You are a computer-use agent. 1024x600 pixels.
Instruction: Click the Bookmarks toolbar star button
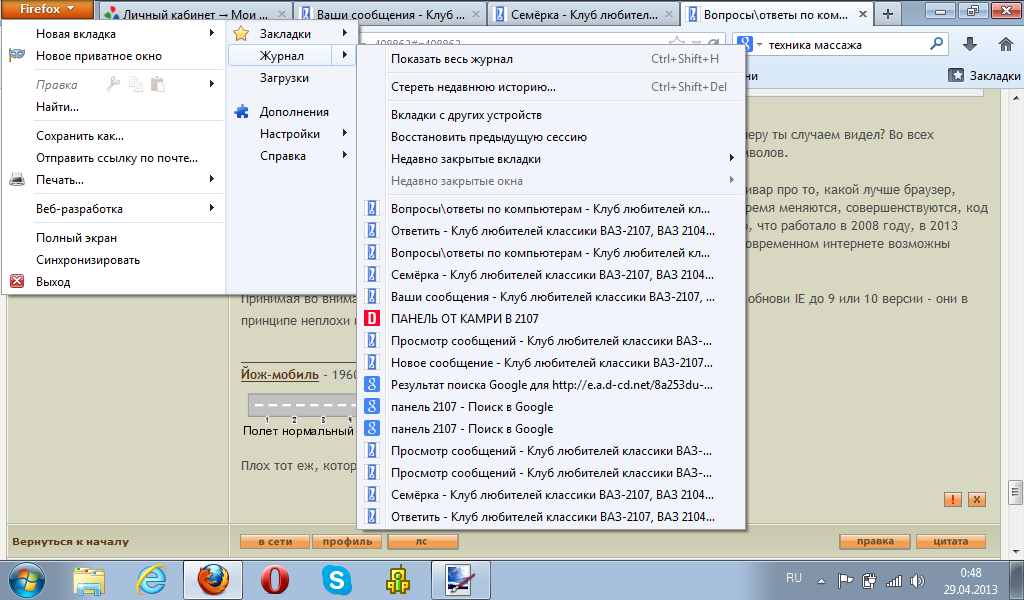[985, 75]
